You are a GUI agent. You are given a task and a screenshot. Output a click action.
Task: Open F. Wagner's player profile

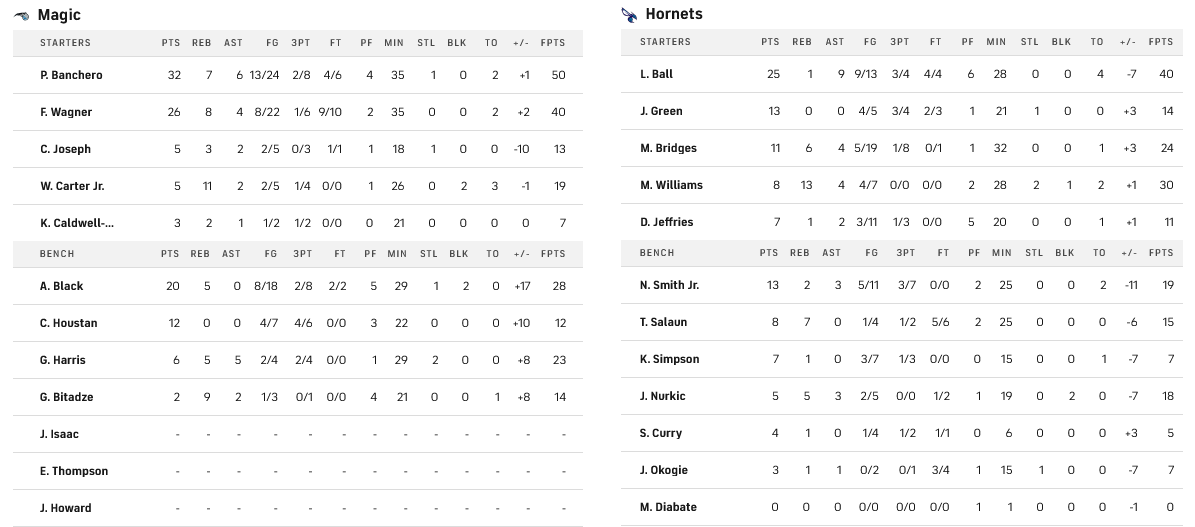[x=66, y=112]
